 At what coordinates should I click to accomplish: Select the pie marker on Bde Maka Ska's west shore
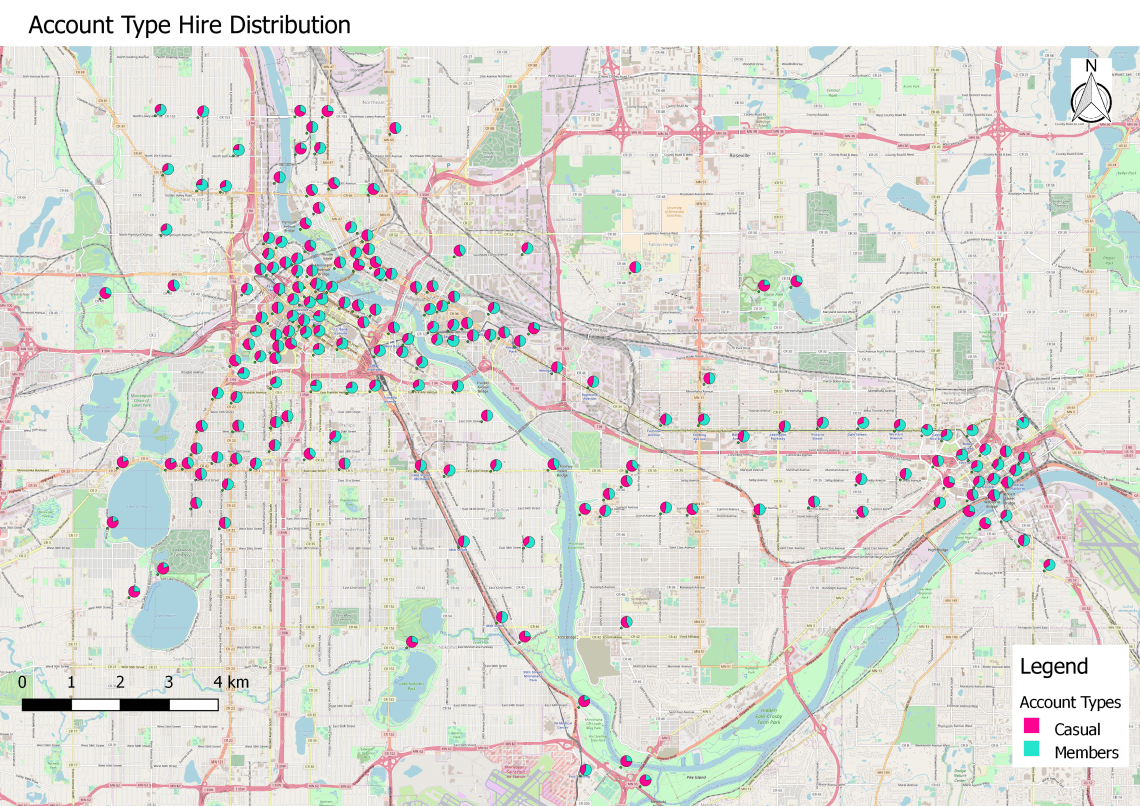tap(112, 522)
